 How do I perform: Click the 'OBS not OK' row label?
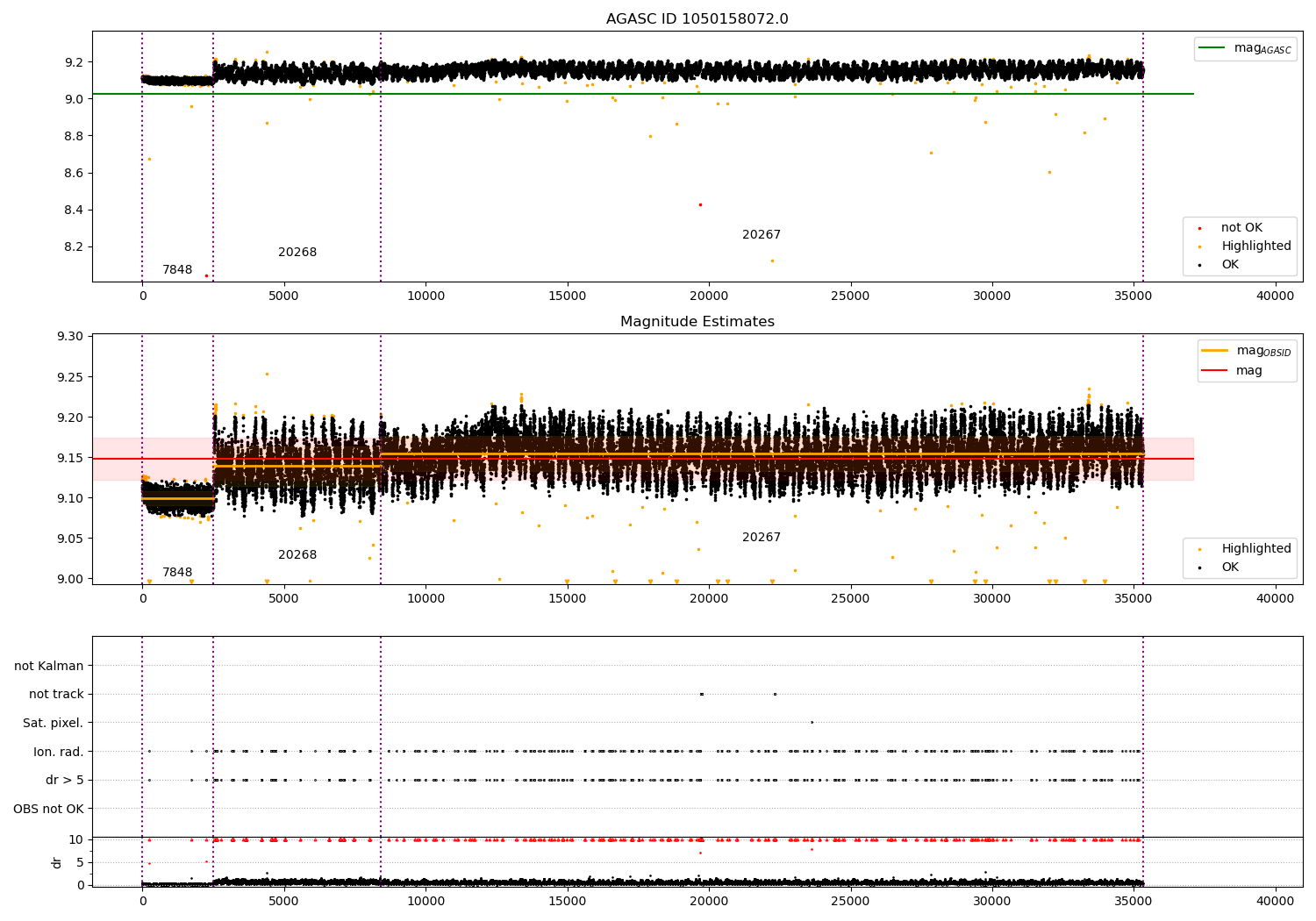click(48, 810)
